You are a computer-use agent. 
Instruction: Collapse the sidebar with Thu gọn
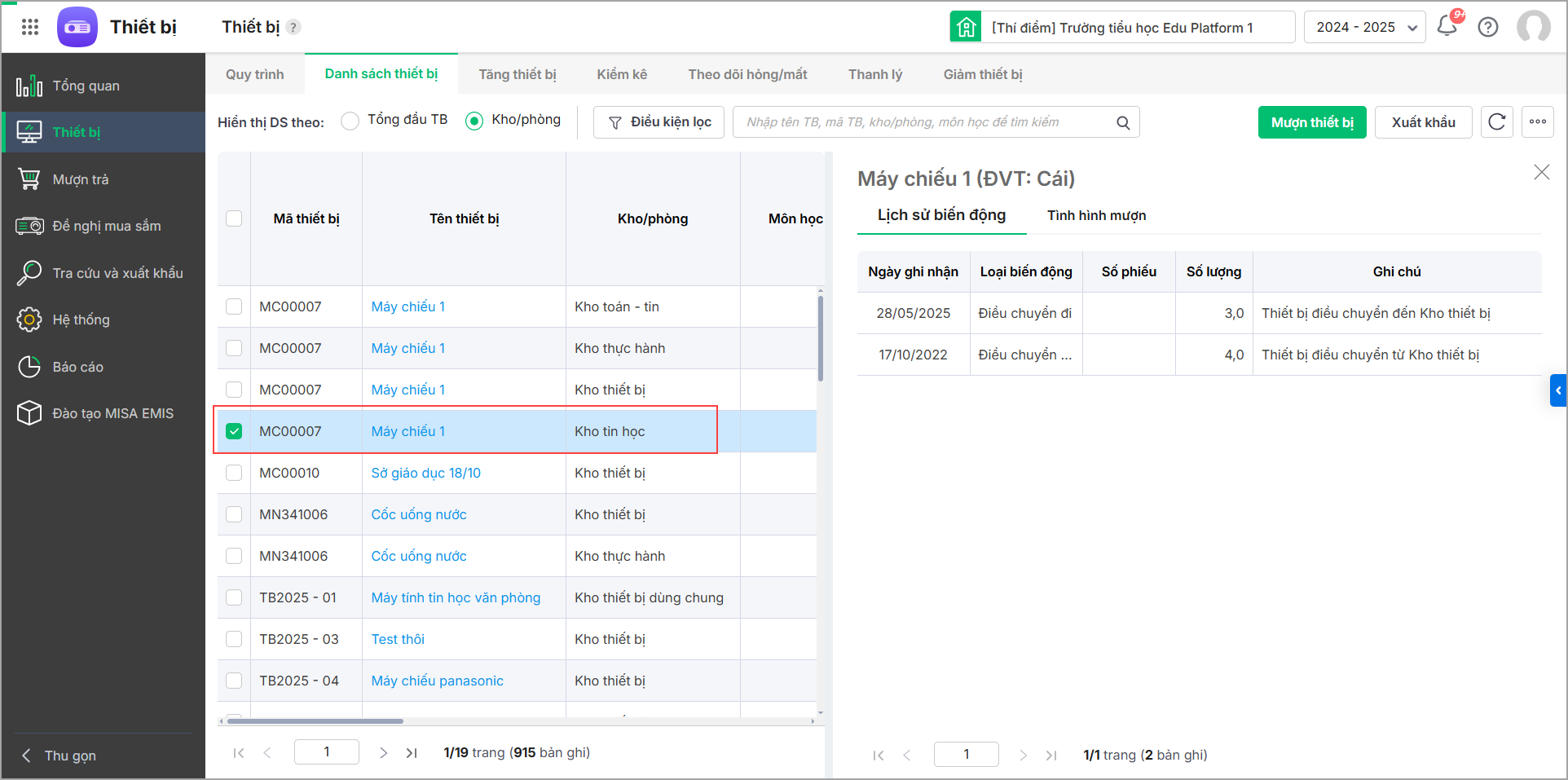coord(59,756)
